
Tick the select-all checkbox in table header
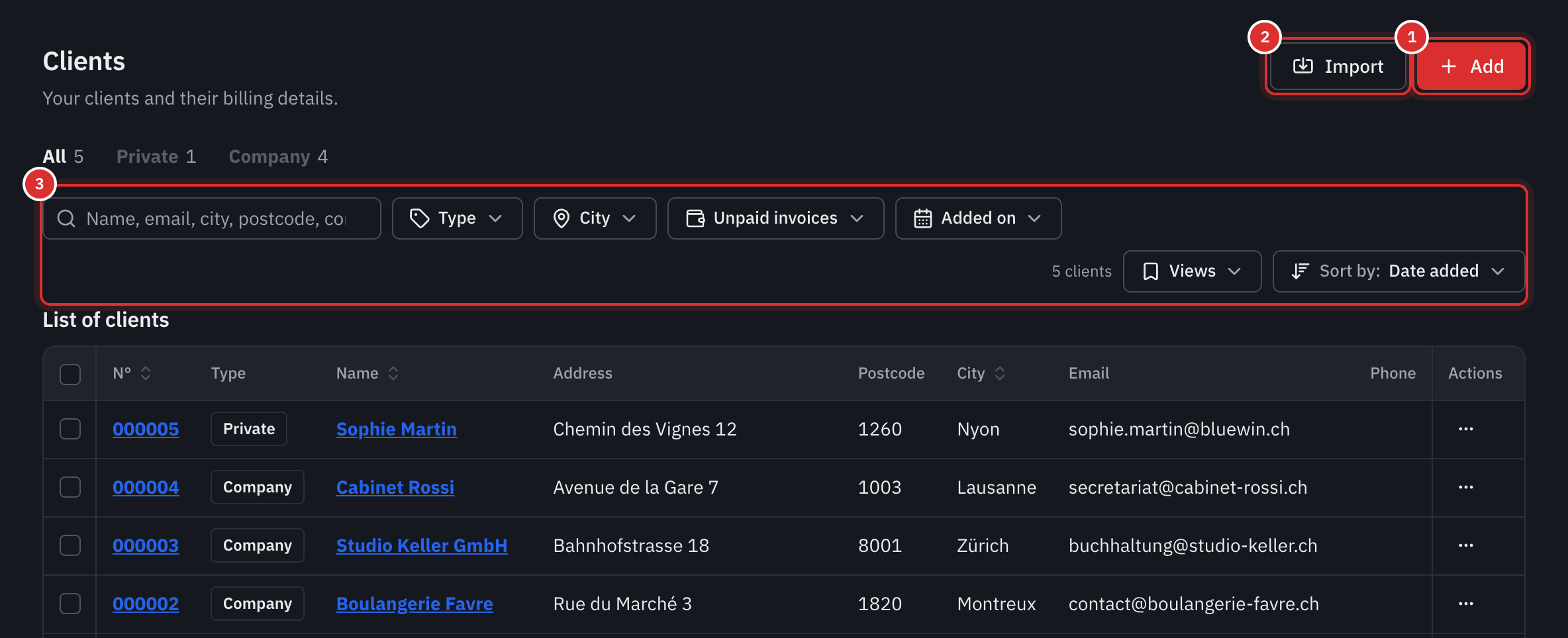click(x=70, y=374)
